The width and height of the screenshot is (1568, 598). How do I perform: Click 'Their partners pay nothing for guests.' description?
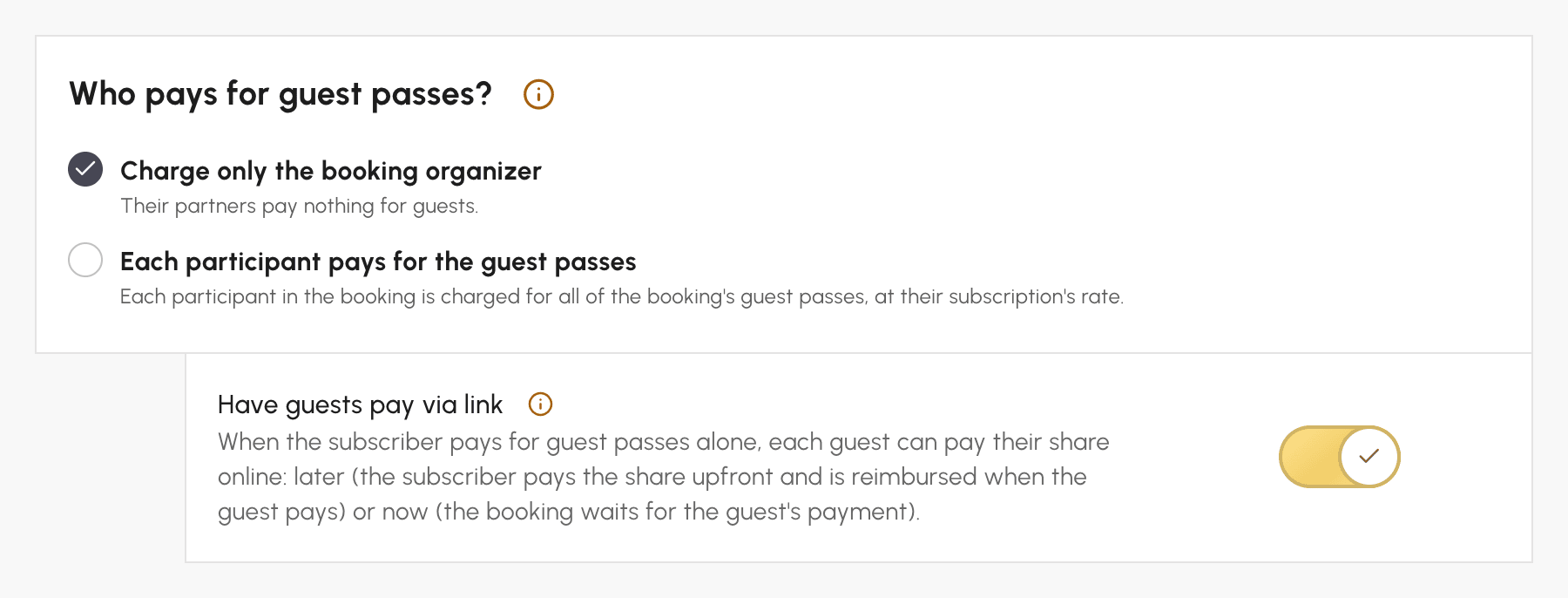click(x=300, y=206)
